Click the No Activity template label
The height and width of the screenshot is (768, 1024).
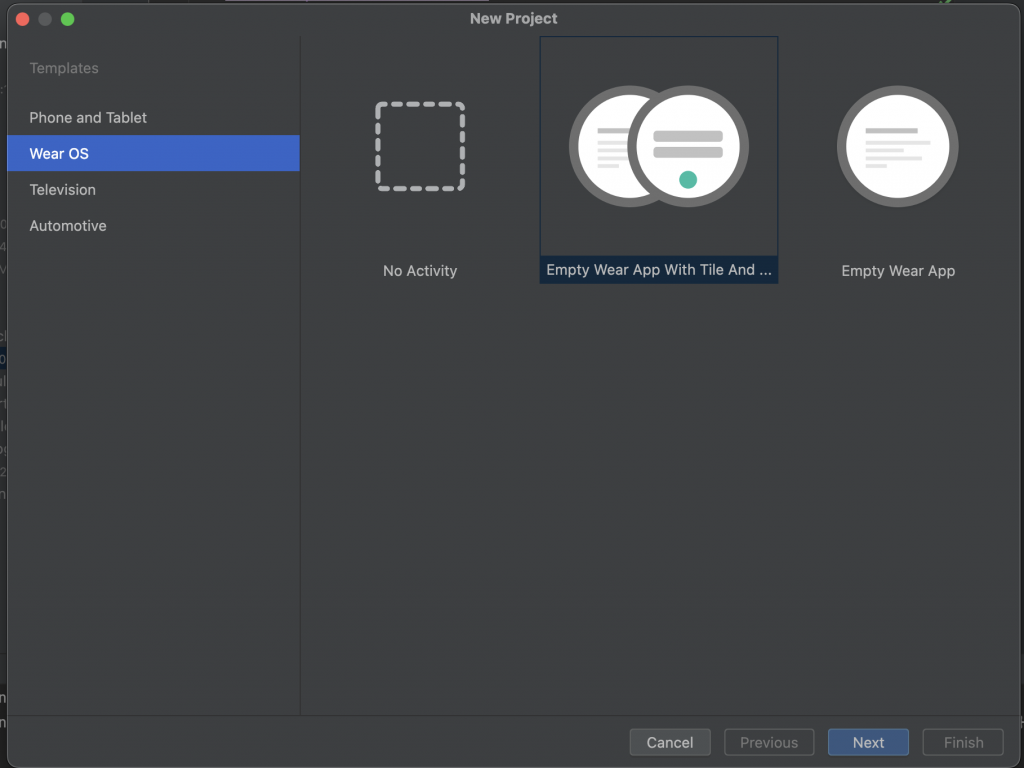tap(420, 270)
